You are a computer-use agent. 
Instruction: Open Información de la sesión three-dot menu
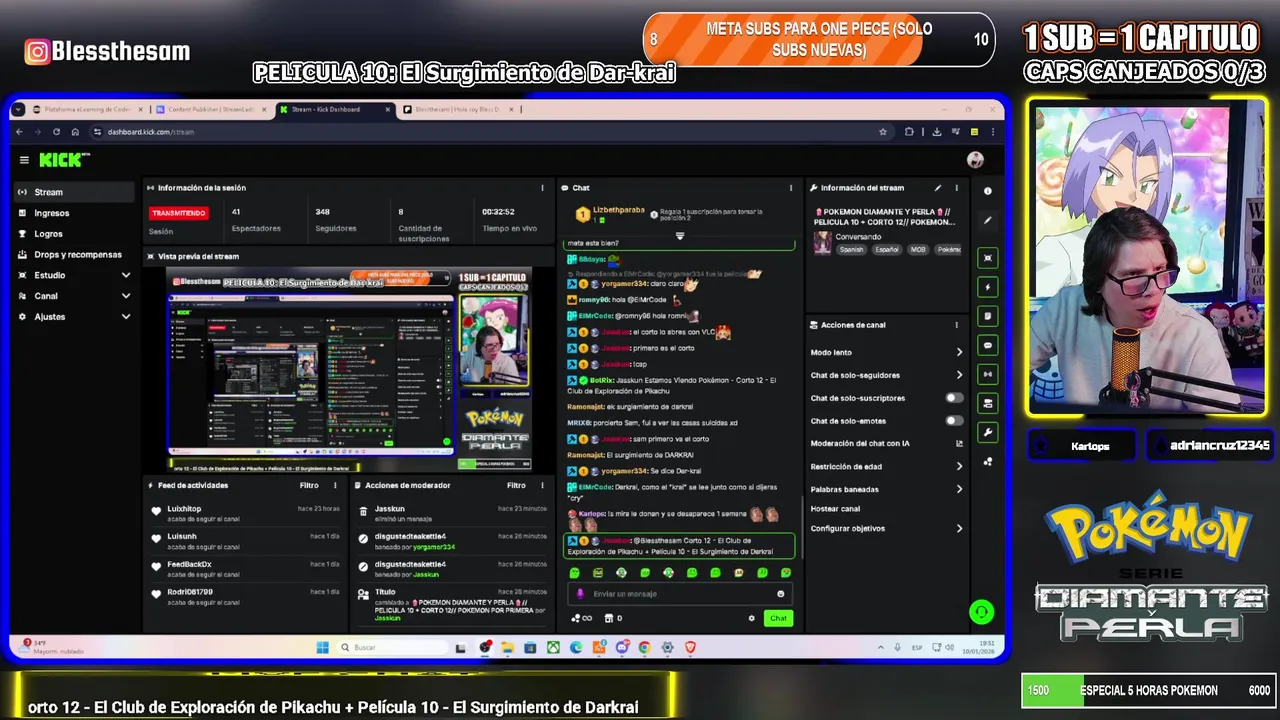542,188
